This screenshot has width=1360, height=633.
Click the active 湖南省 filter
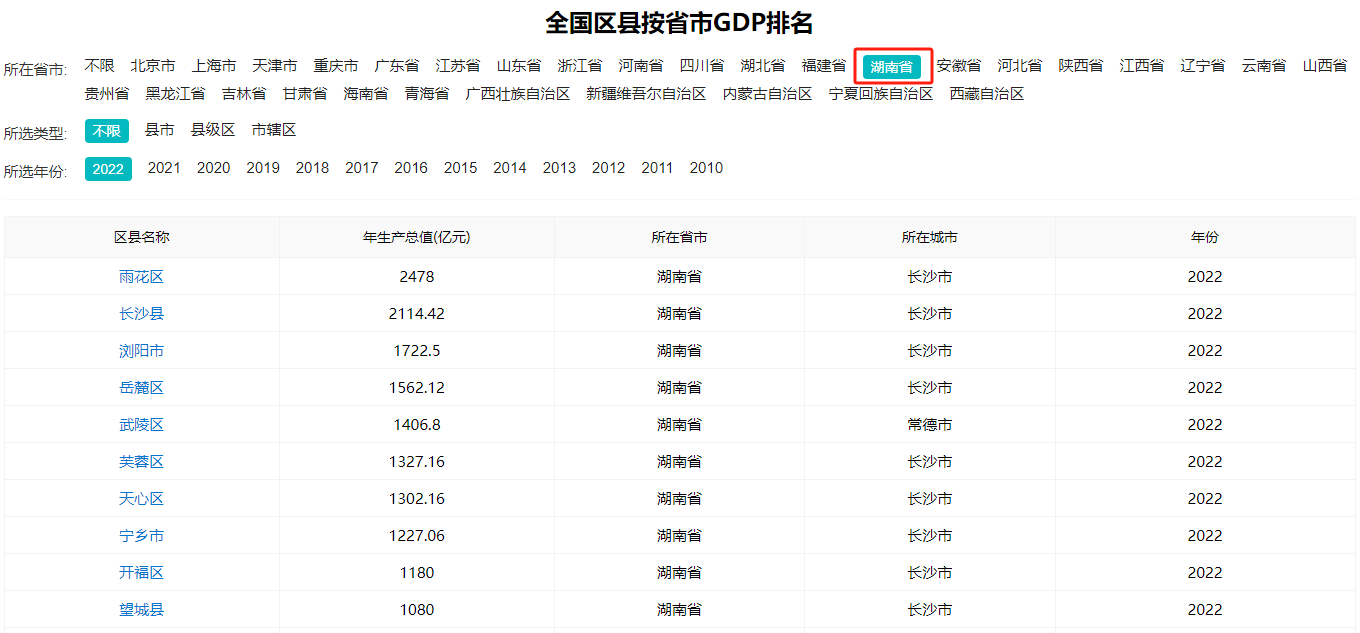click(892, 67)
